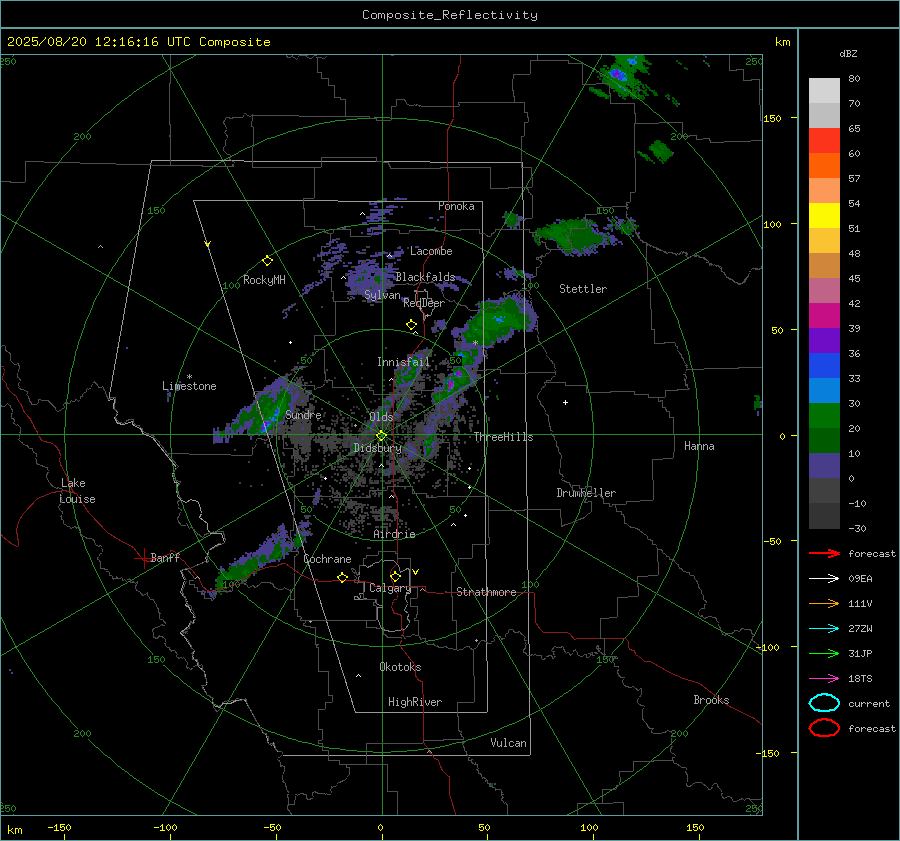Click the magenta 18TS arrow icon
The image size is (900, 841).
pyautogui.click(x=824, y=679)
